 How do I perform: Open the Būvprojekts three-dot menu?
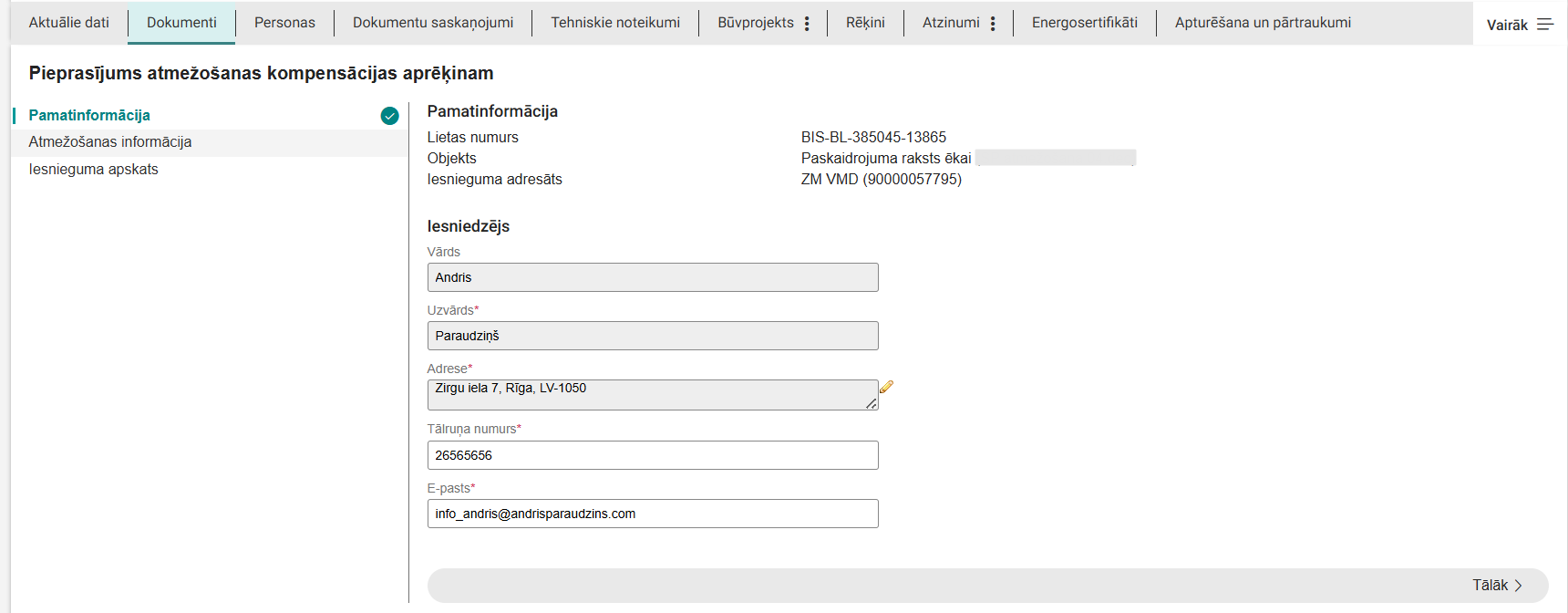[x=807, y=24]
